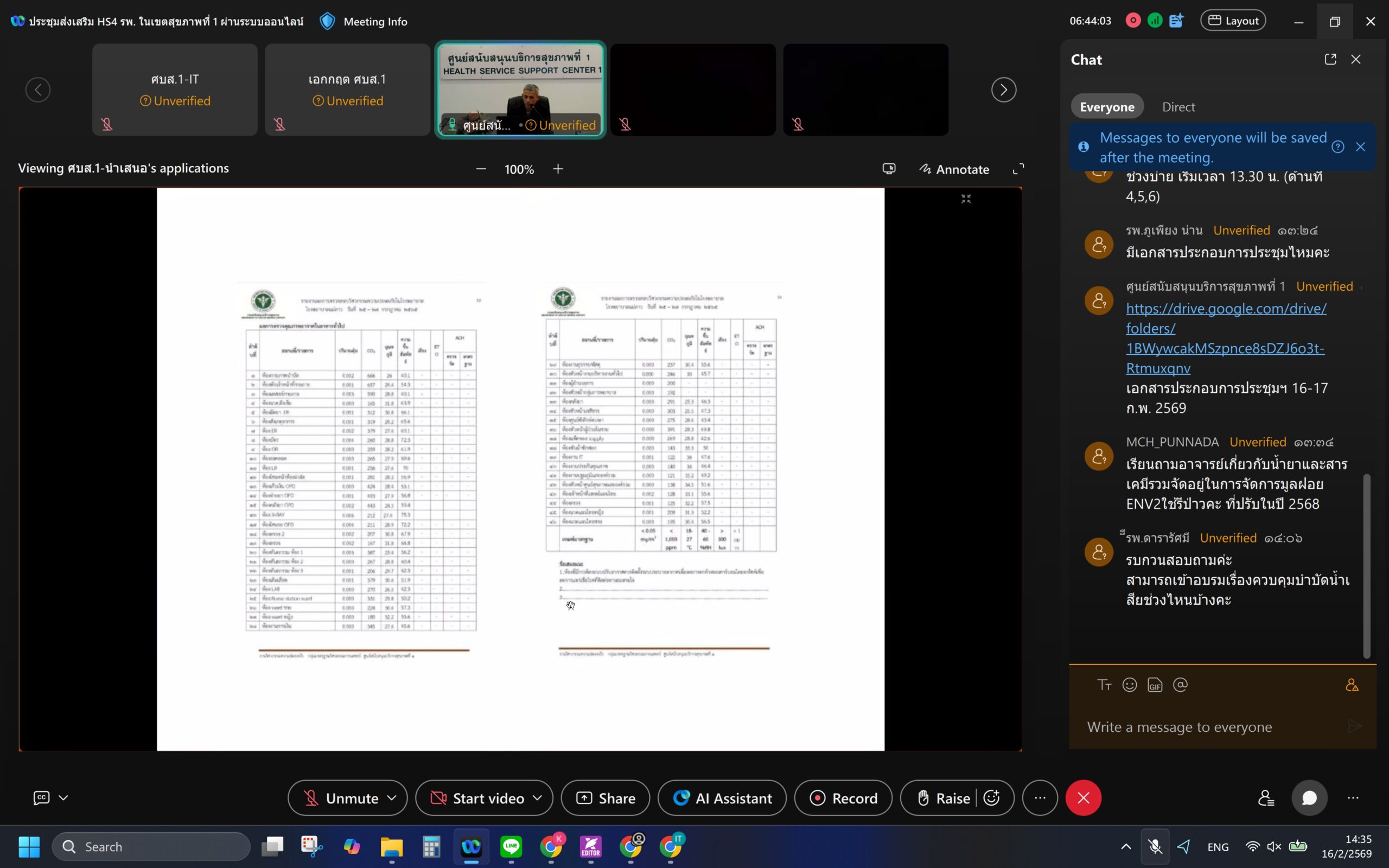Image resolution: width=1389 pixels, height=868 pixels.
Task: Open Windows Start menu
Action: (29, 847)
